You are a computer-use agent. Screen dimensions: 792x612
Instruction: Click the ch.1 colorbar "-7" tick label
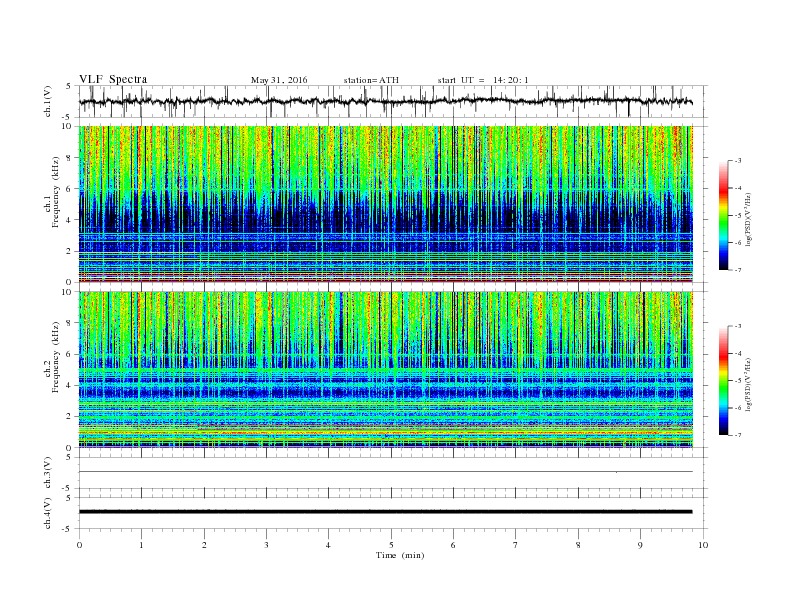pos(737,270)
